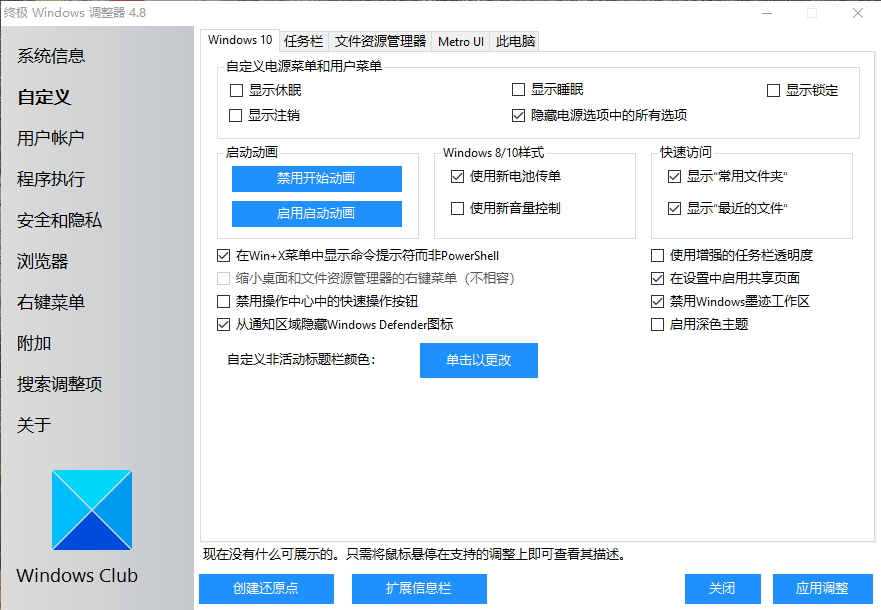Click 创建还原点 at the bottom

coord(266,589)
